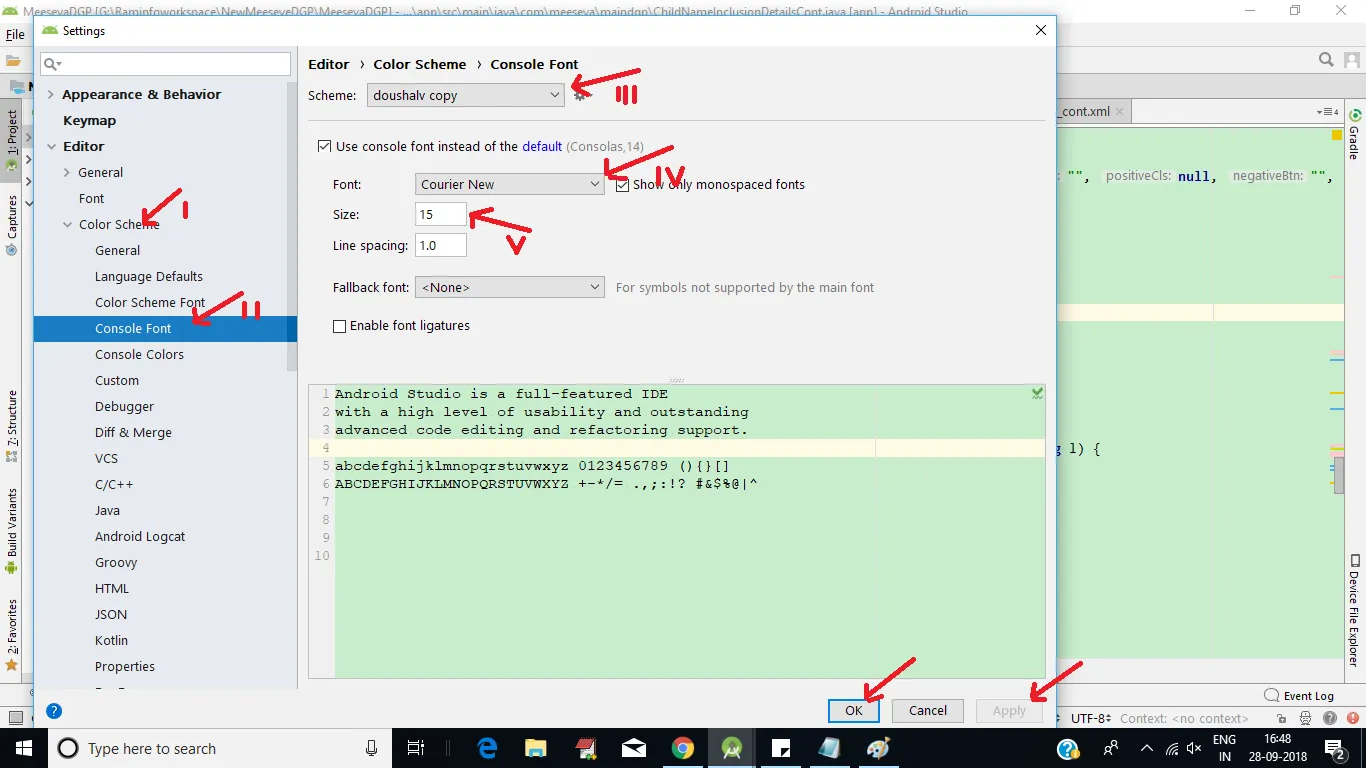1366x768 pixels.
Task: Open the Scheme dropdown 'doushalv copy'
Action: point(466,96)
